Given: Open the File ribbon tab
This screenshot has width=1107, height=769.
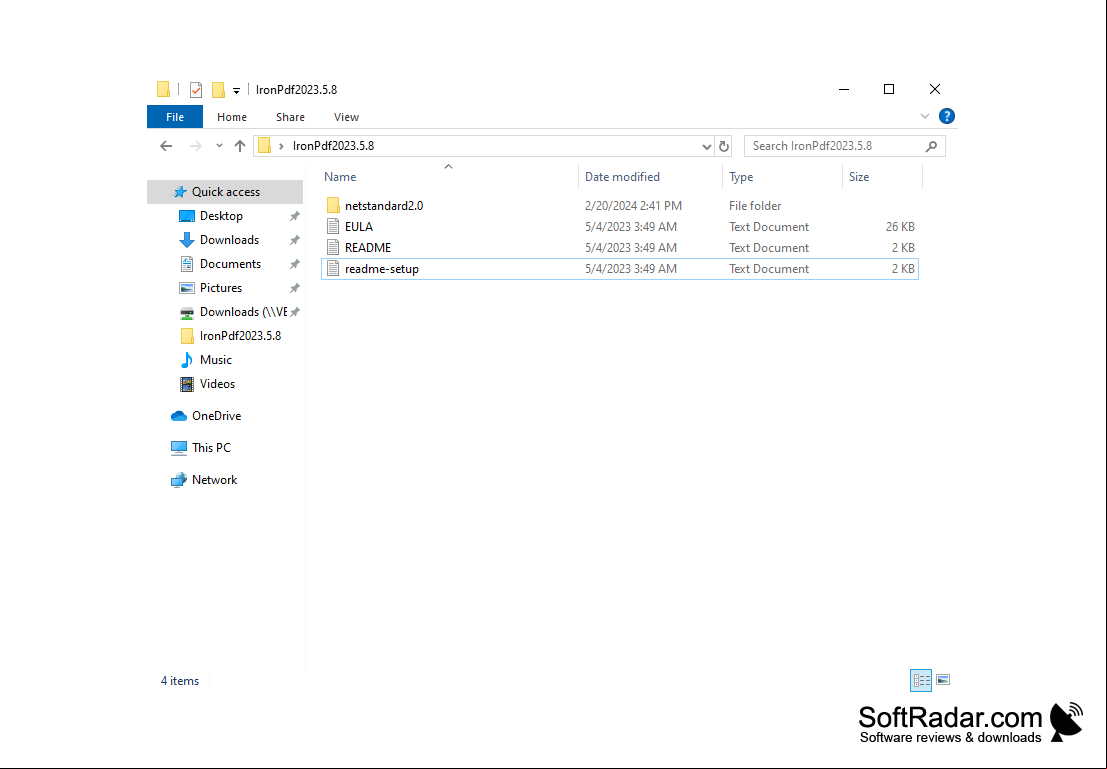Looking at the screenshot, I should [x=175, y=117].
